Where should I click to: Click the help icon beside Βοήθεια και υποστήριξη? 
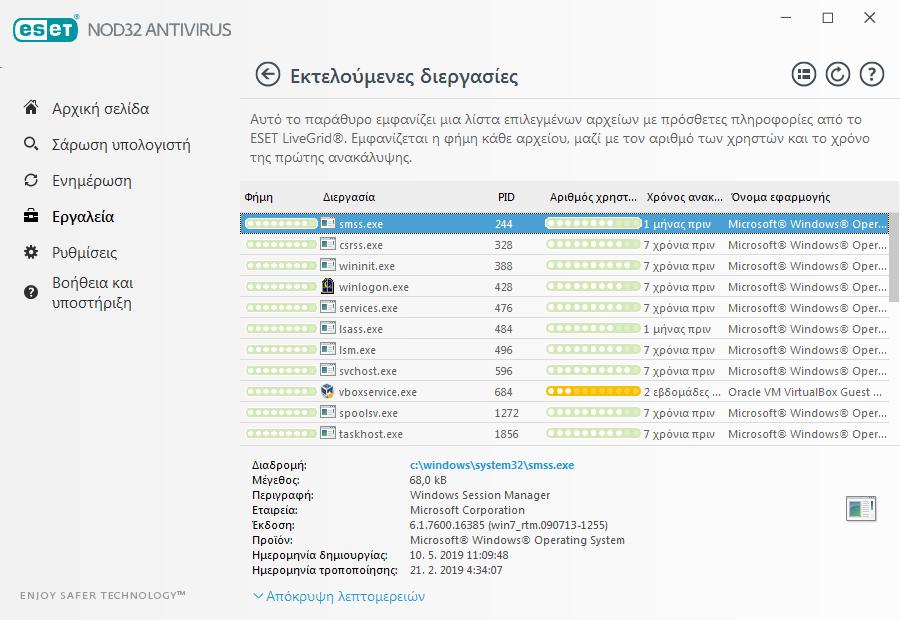31,292
